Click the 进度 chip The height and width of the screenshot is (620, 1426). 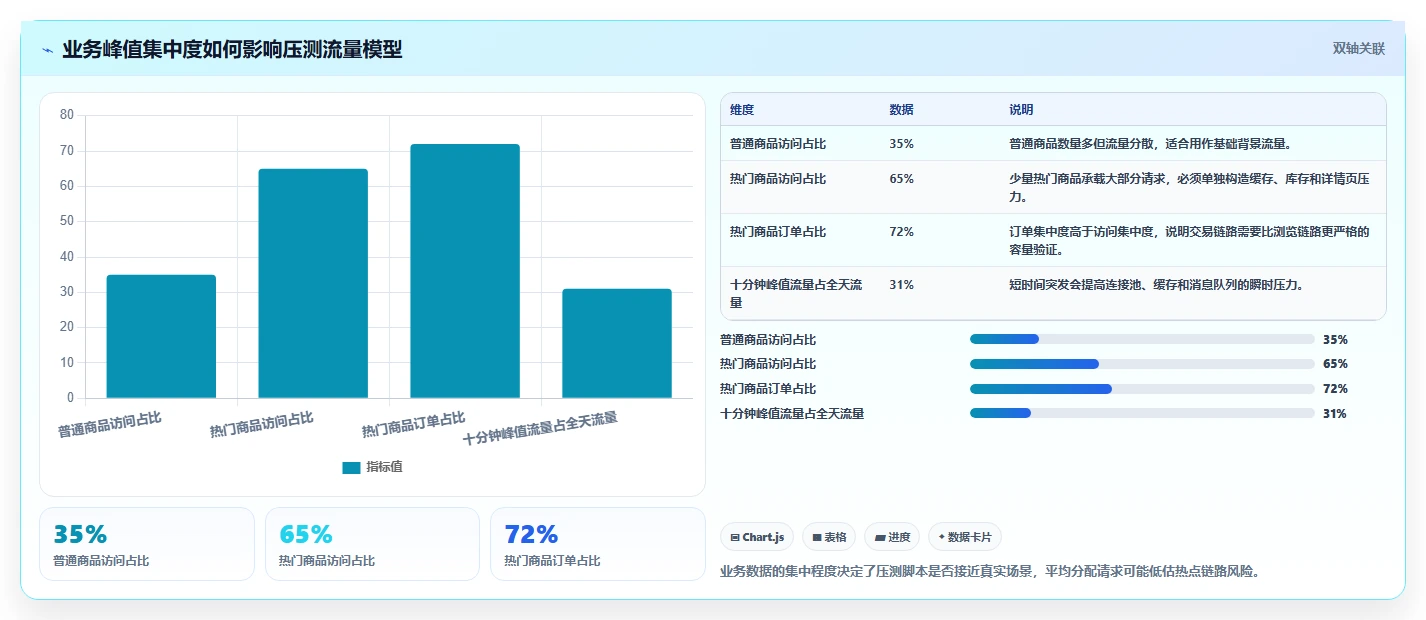(892, 537)
